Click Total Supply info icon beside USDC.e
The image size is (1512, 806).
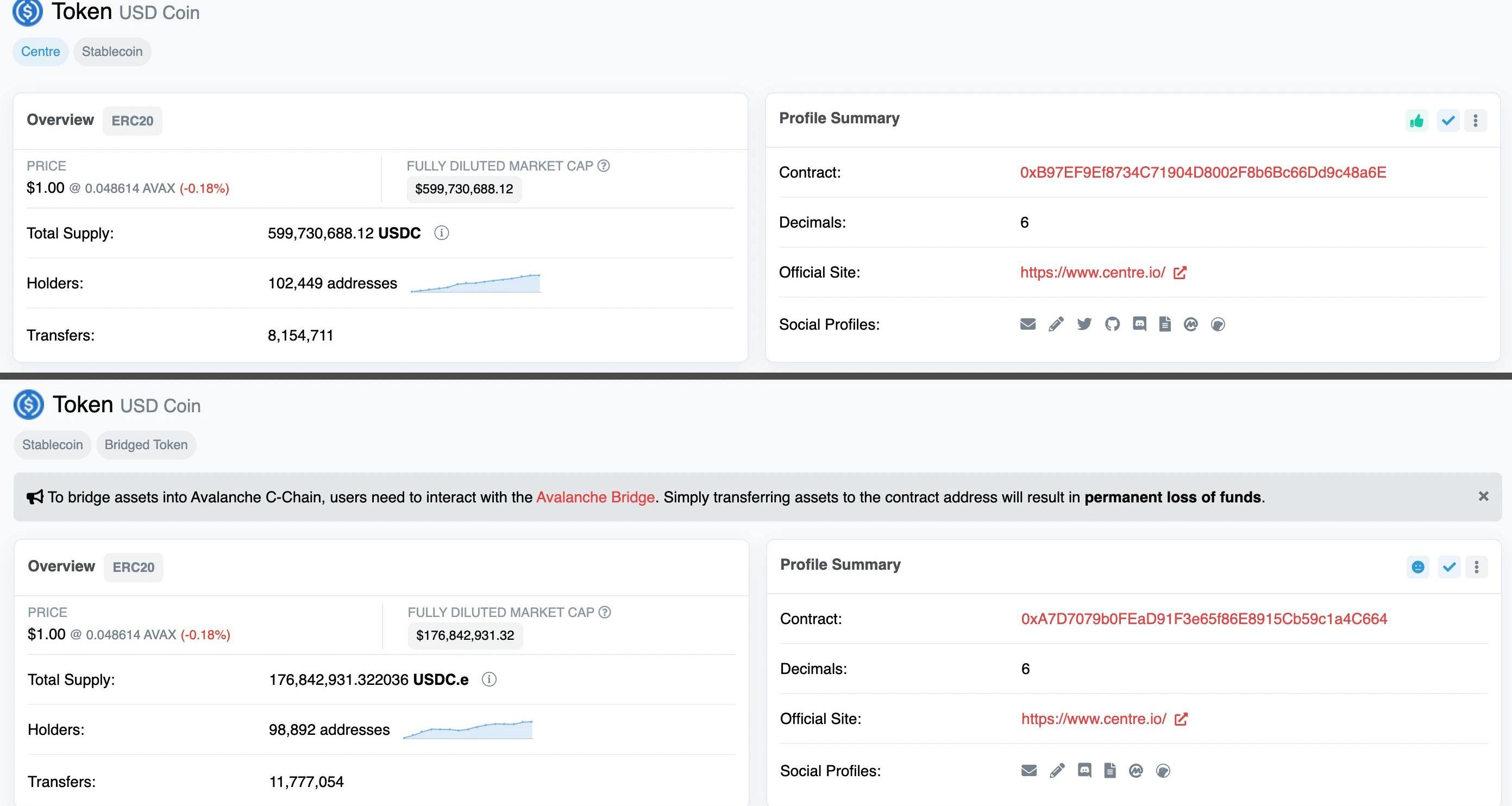click(489, 679)
